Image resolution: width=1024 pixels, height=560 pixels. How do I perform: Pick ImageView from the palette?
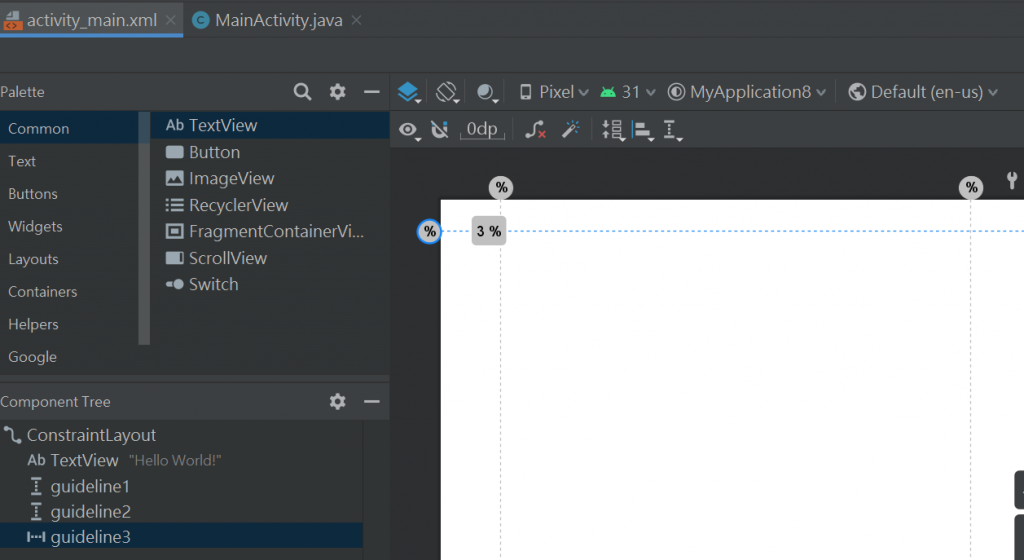(270, 178)
